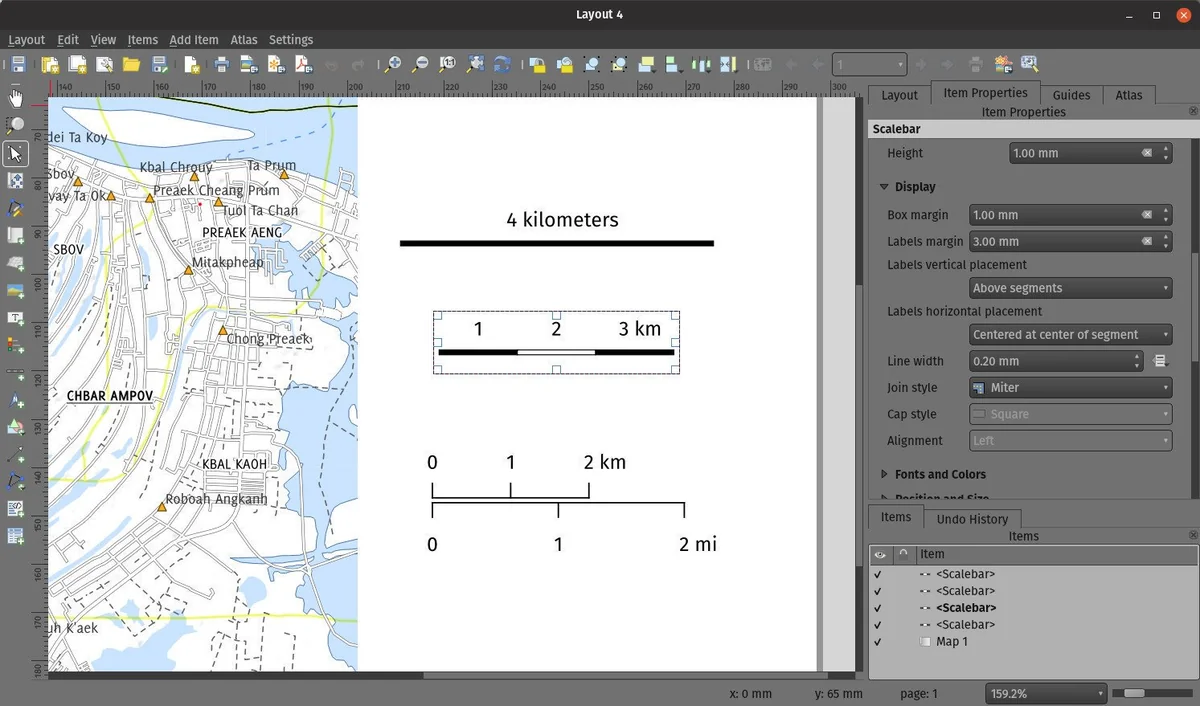Viewport: 1200px width, 706px height.
Task: Toggle visibility checkbox of first Scalebar item
Action: (x=878, y=574)
